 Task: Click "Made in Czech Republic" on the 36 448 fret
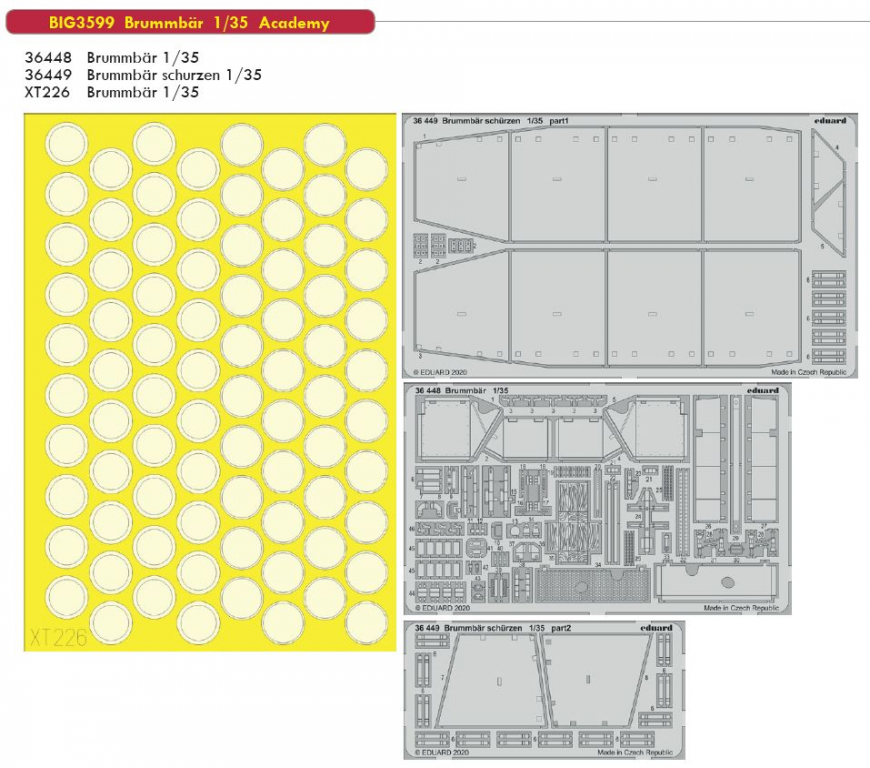pyautogui.click(x=741, y=608)
